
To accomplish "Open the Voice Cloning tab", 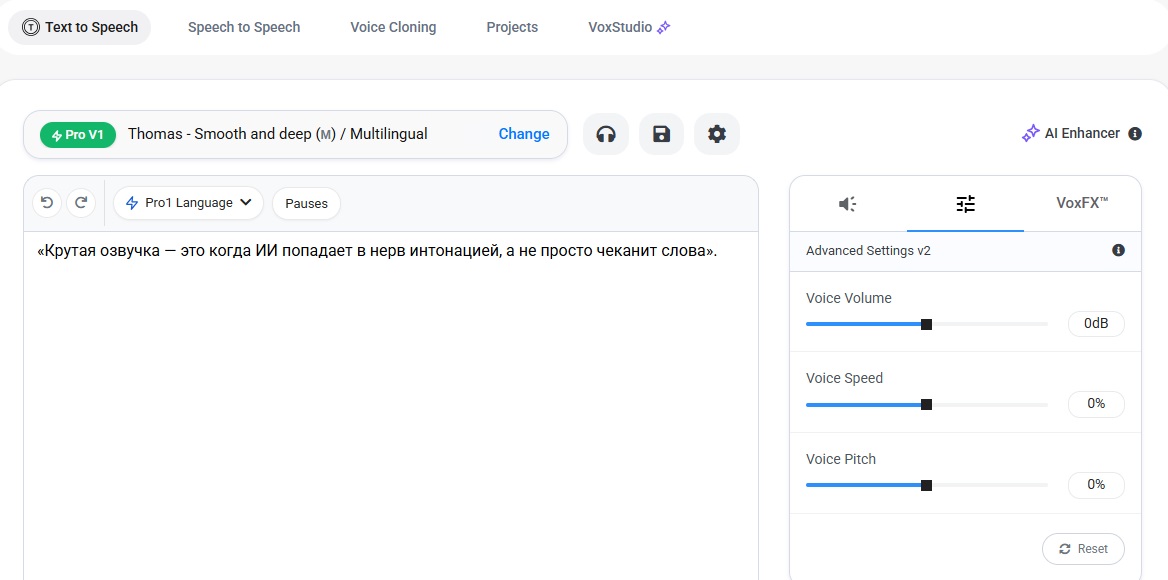I will [x=393, y=27].
